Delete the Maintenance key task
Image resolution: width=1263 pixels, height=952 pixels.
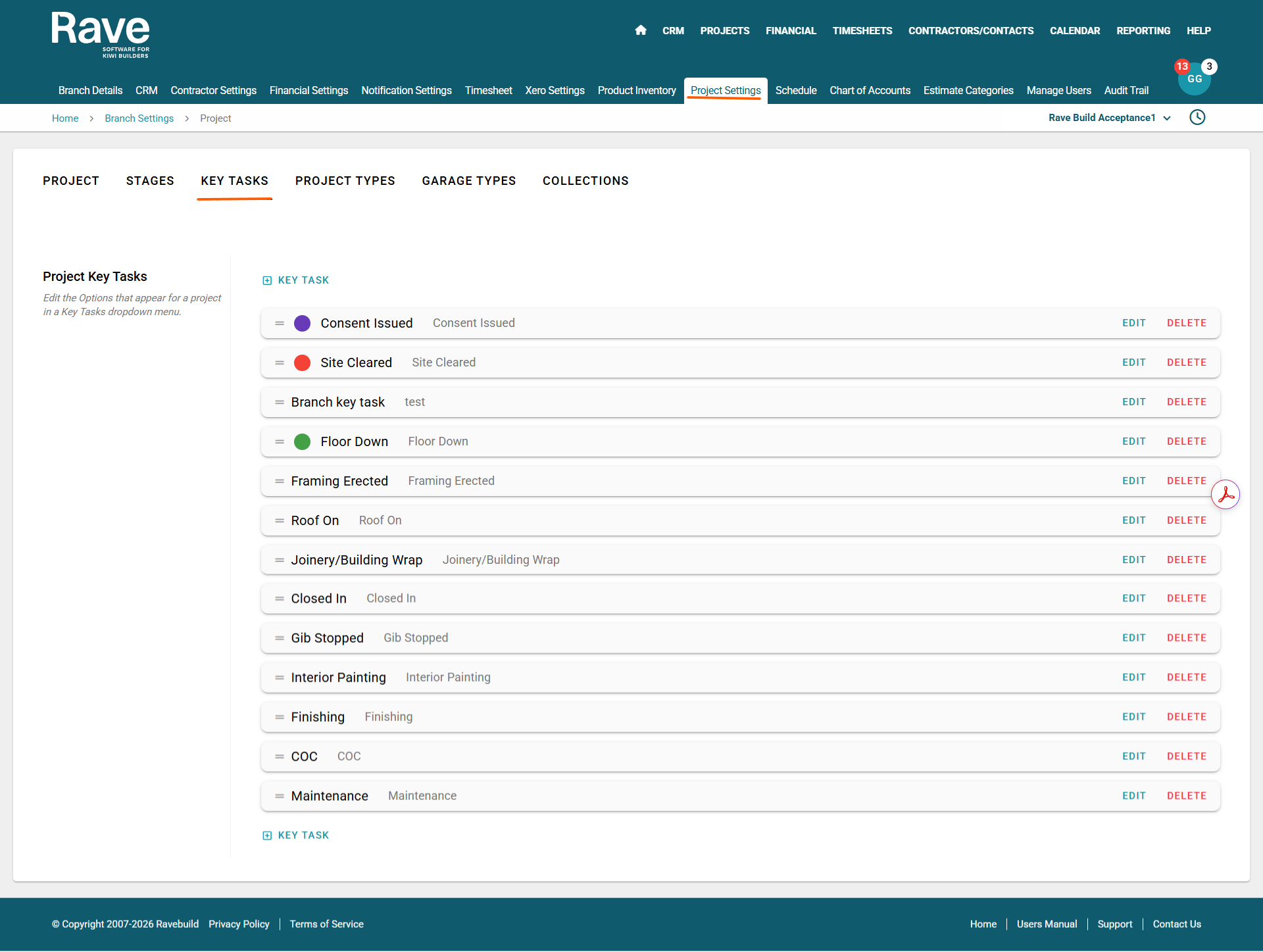(1186, 796)
